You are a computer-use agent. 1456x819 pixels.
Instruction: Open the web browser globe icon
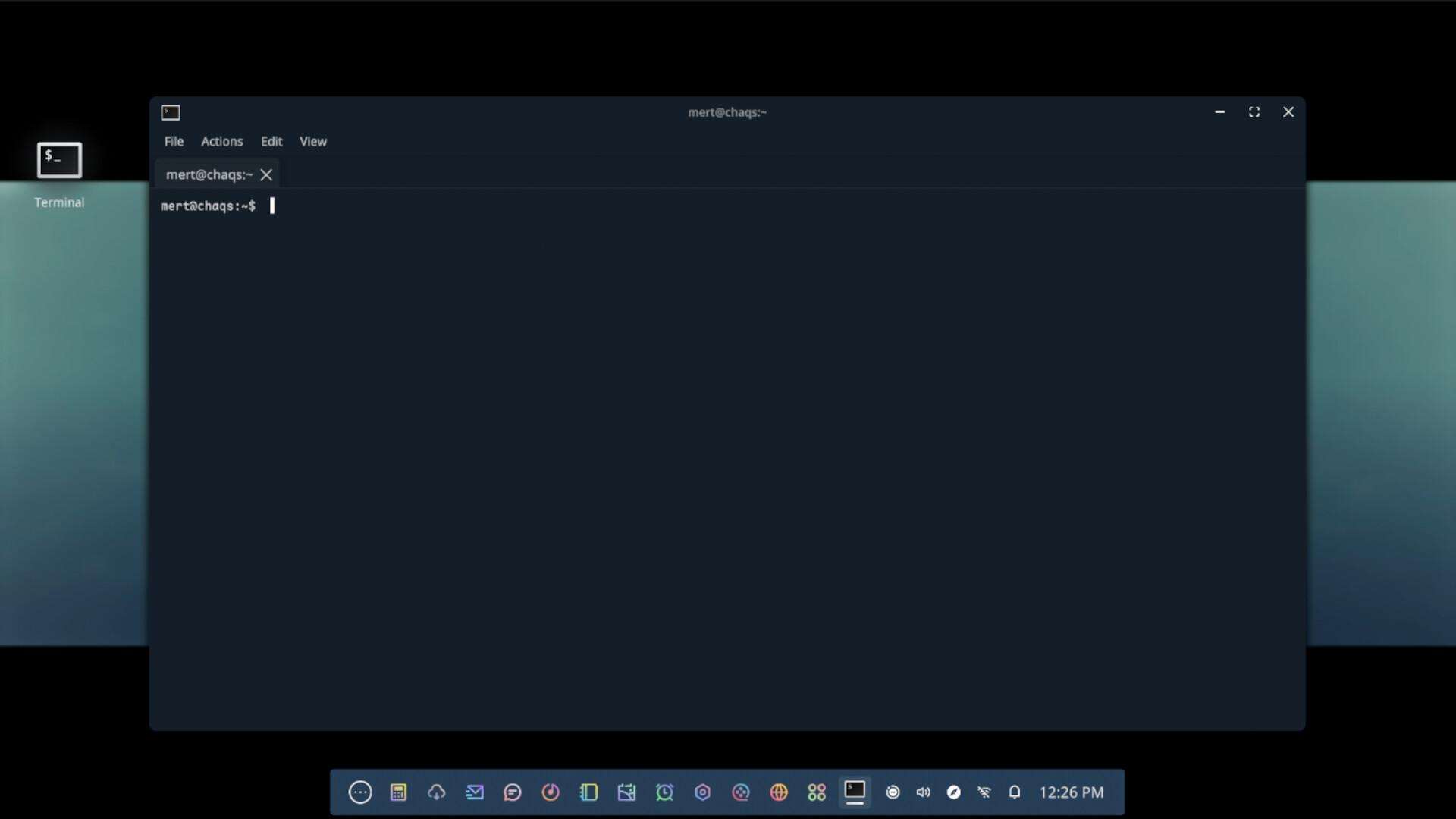tap(780, 792)
